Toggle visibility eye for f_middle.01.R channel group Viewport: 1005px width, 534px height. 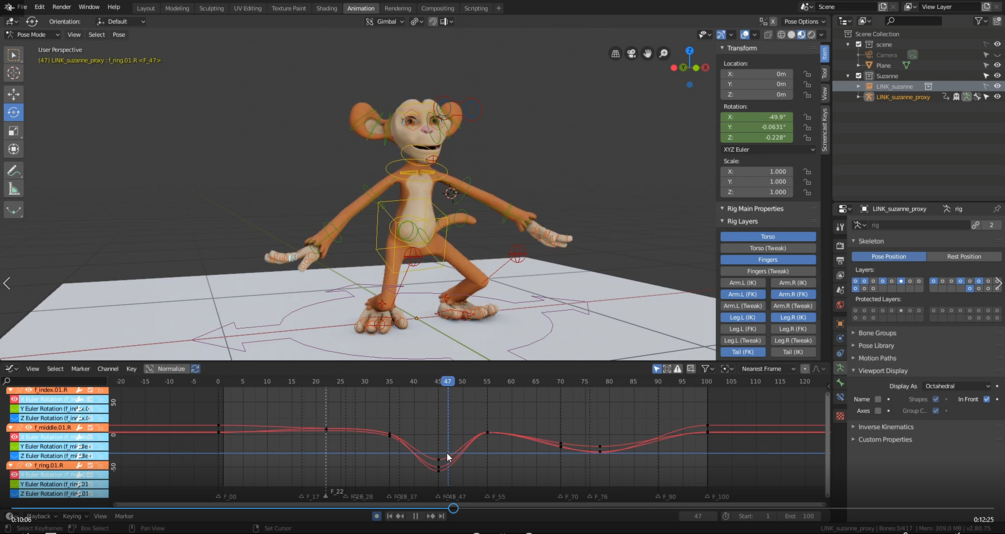(28, 428)
